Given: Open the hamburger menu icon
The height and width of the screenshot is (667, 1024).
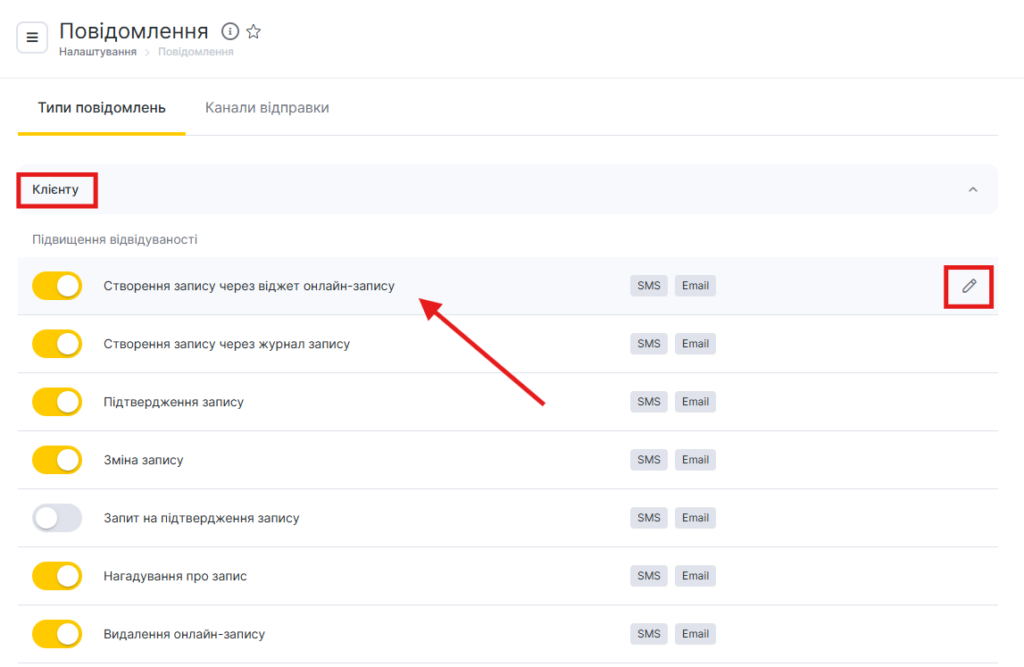Looking at the screenshot, I should point(32,37).
